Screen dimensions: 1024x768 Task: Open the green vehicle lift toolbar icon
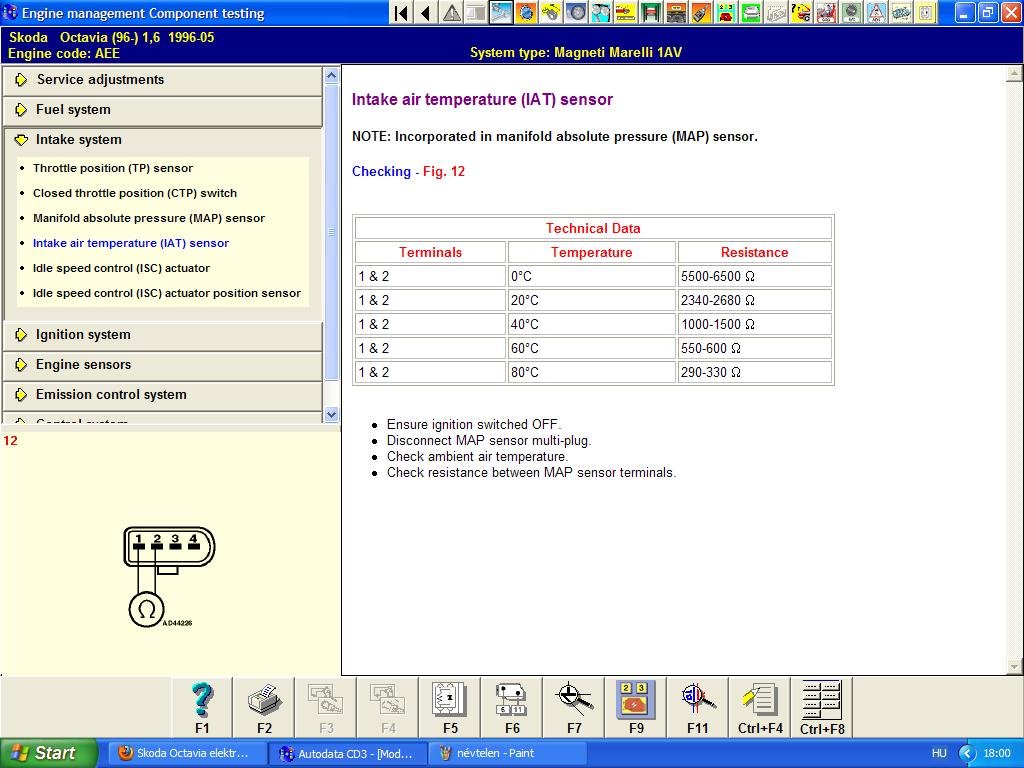(x=650, y=12)
